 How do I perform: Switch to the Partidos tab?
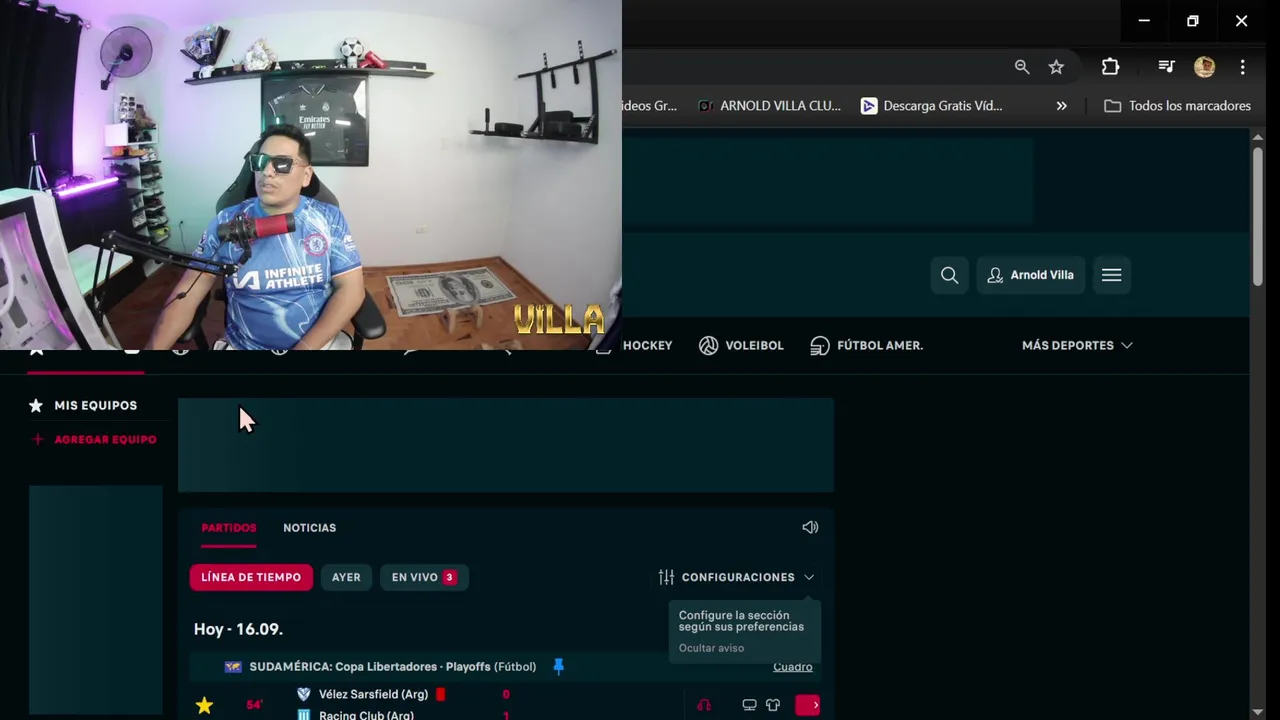pos(229,528)
